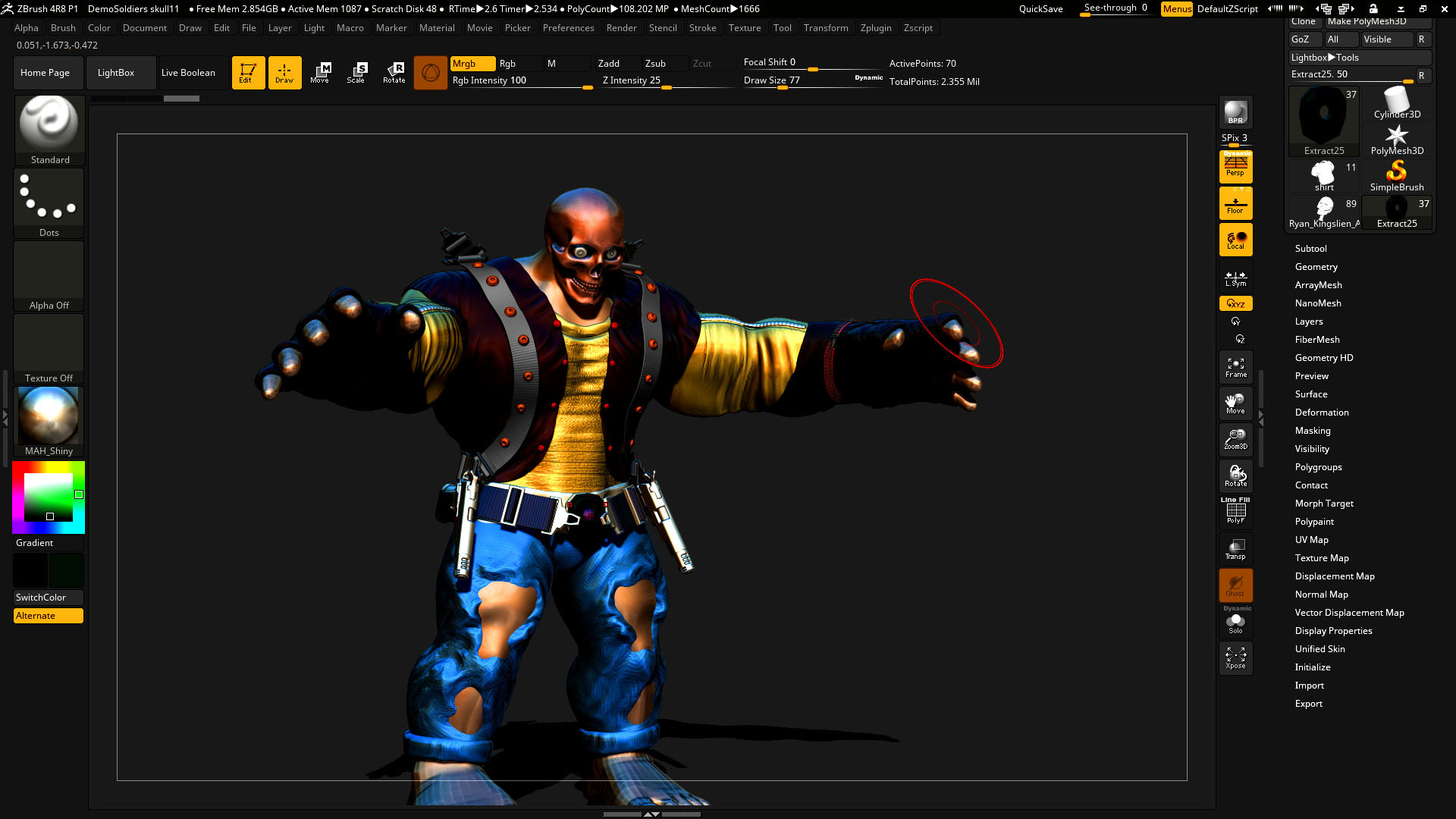
Task: Toggle Local transformations button
Action: (1235, 240)
